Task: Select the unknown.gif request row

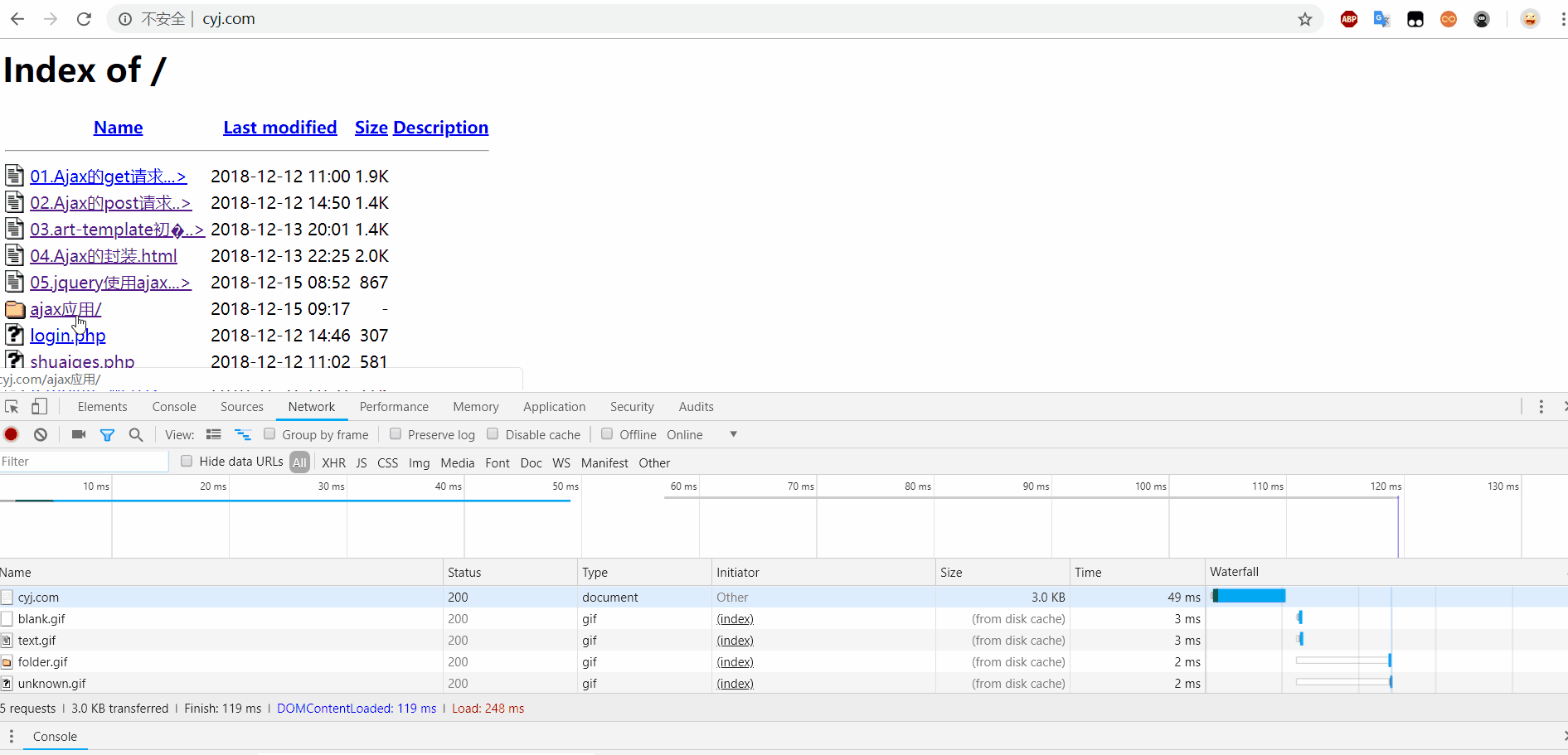Action: click(x=784, y=683)
